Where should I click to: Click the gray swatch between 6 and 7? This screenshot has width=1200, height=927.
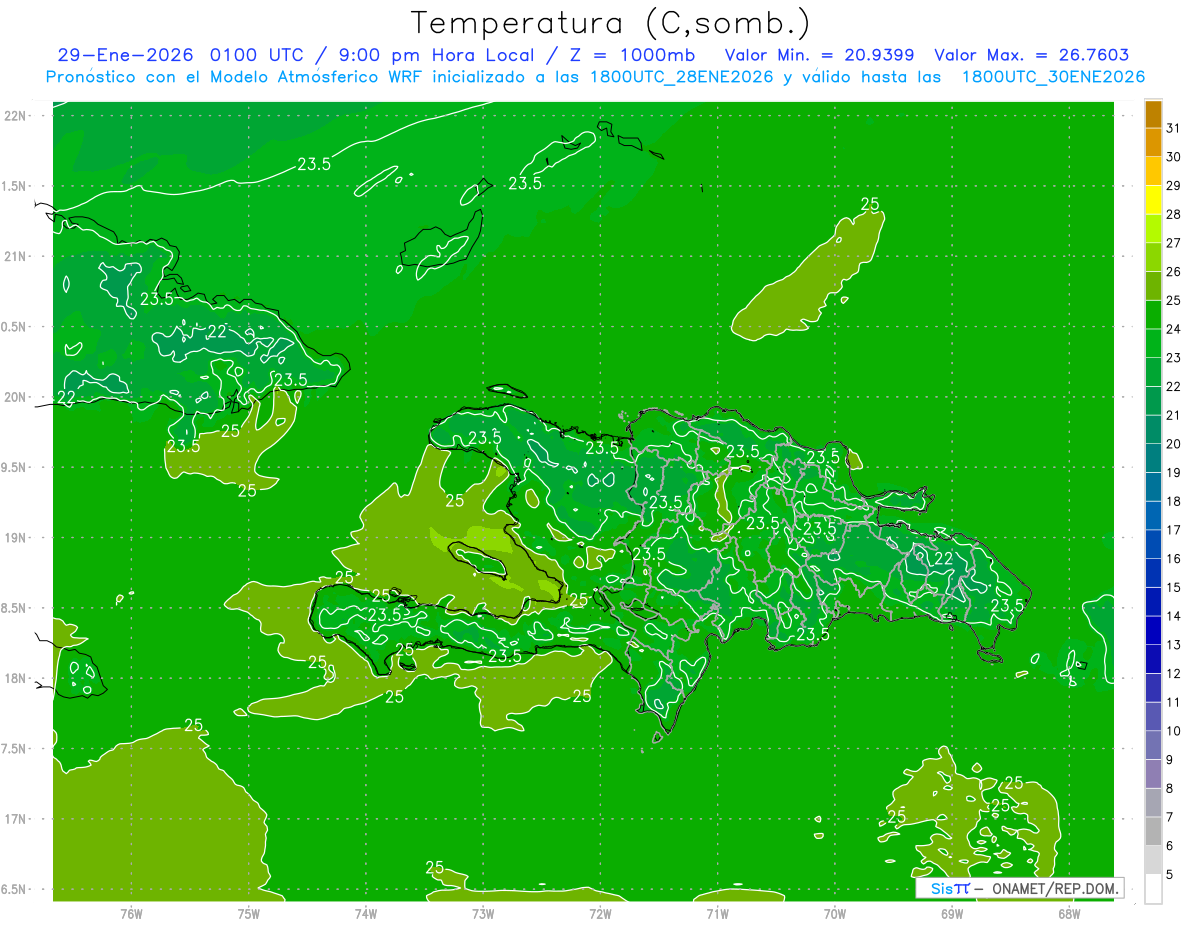1153,832
